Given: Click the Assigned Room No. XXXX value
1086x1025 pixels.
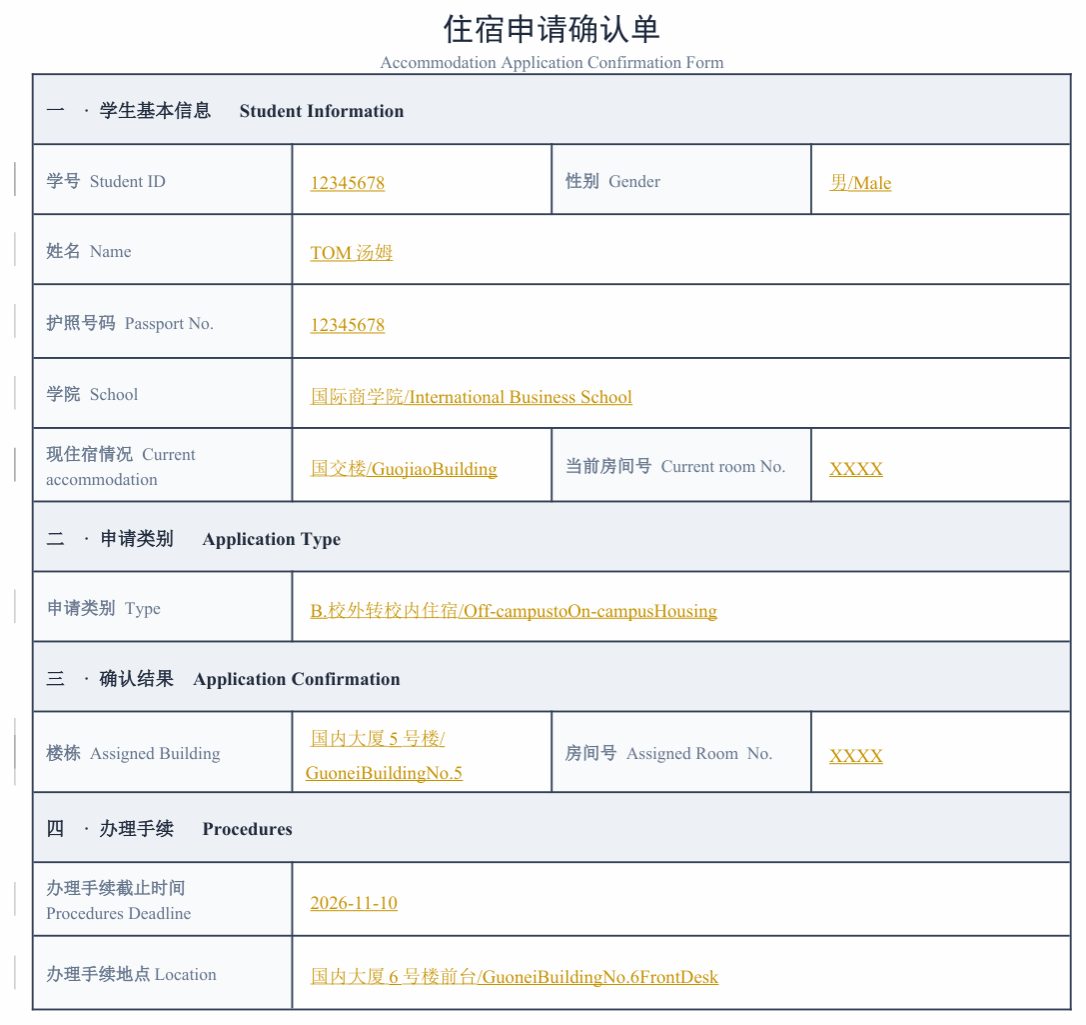Looking at the screenshot, I should point(856,756).
